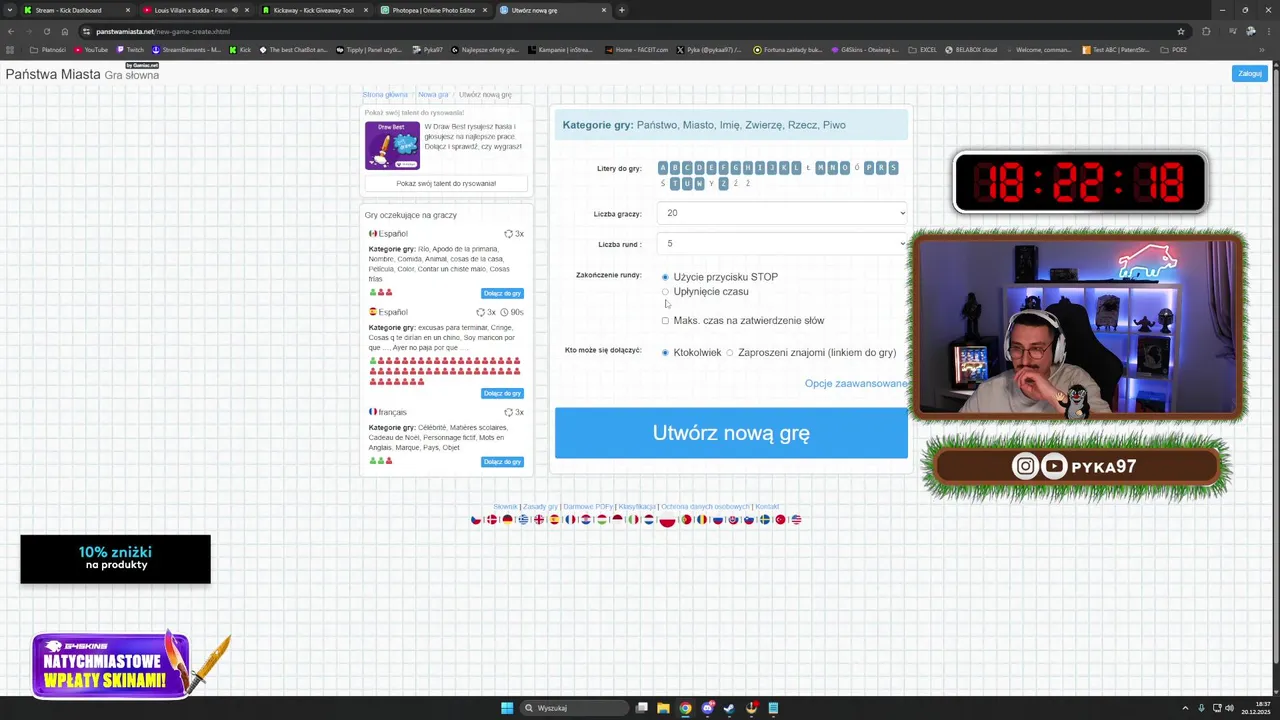This screenshot has width=1280, height=720.
Task: Select the Turkish flag language icon
Action: point(780,519)
